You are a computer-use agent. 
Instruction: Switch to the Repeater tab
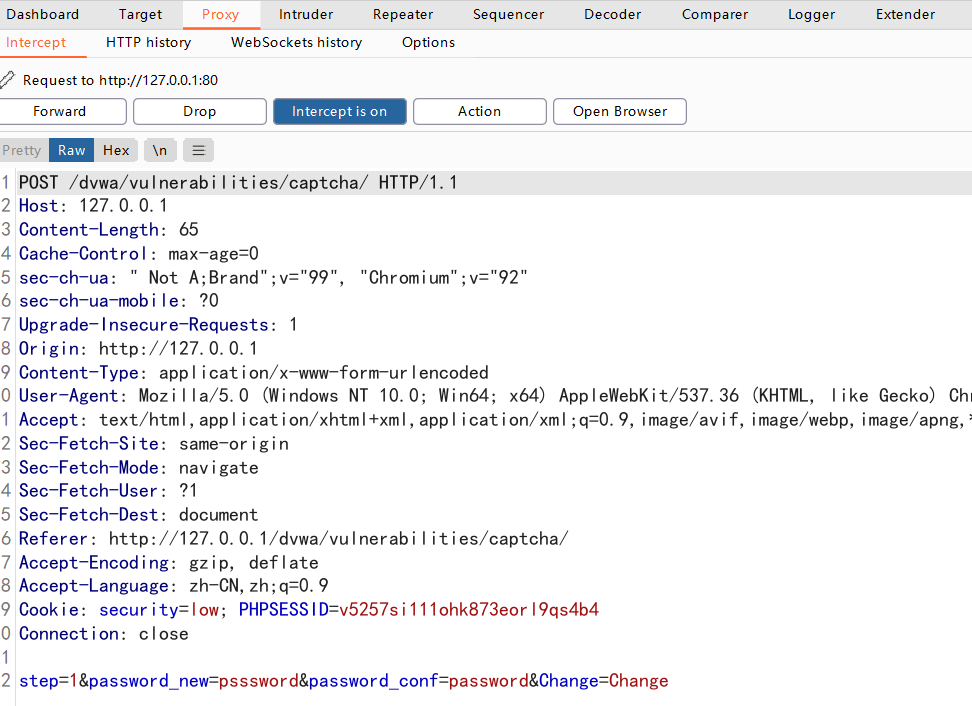click(402, 14)
